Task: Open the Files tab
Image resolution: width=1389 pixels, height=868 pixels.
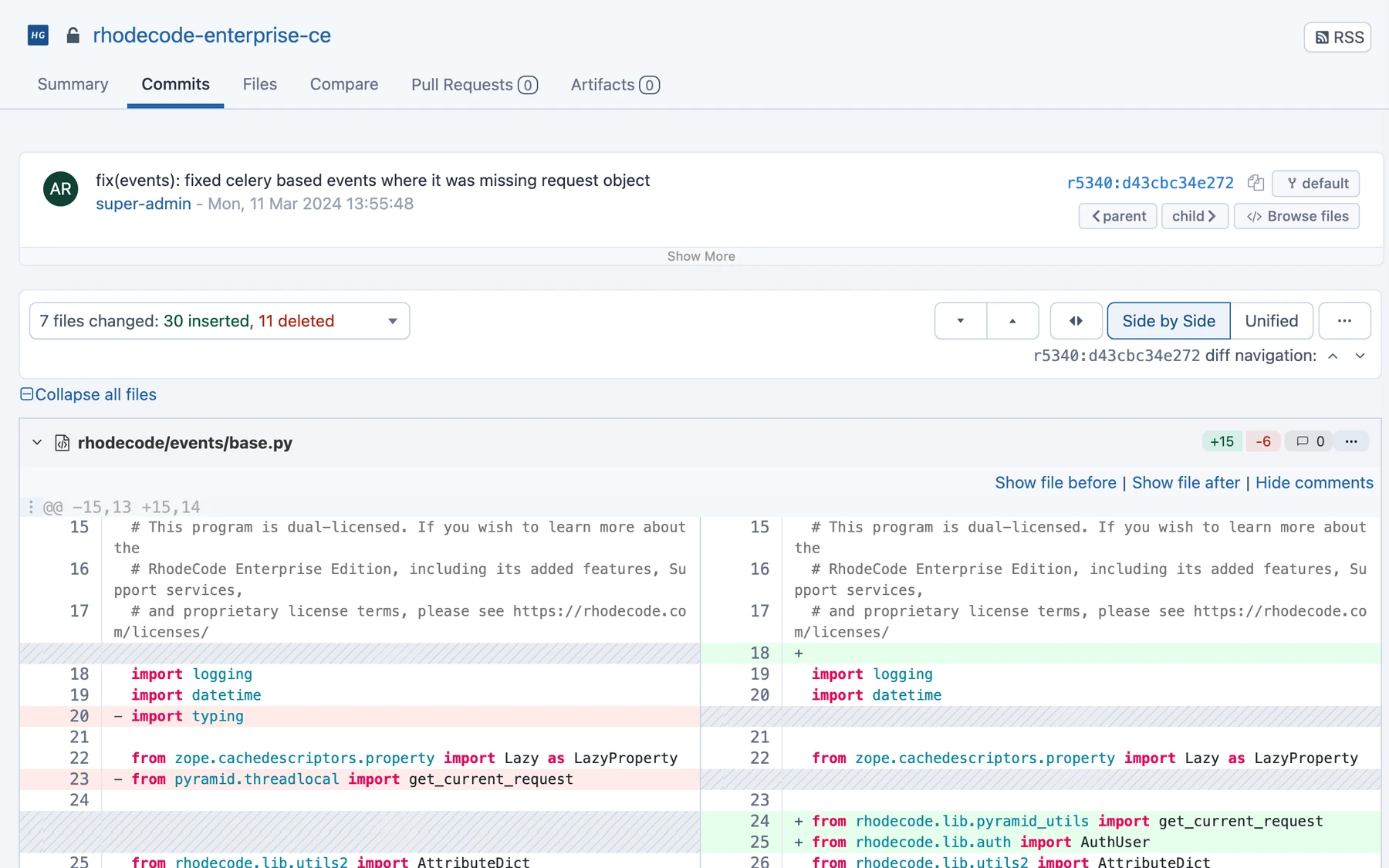Action: 259,84
